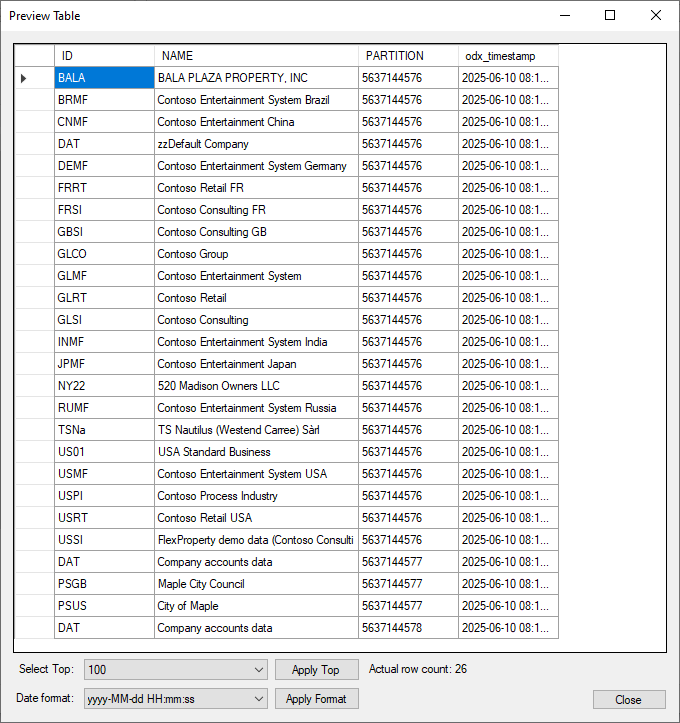
Task: Select the GLMF ID cell
Action: tap(104, 276)
